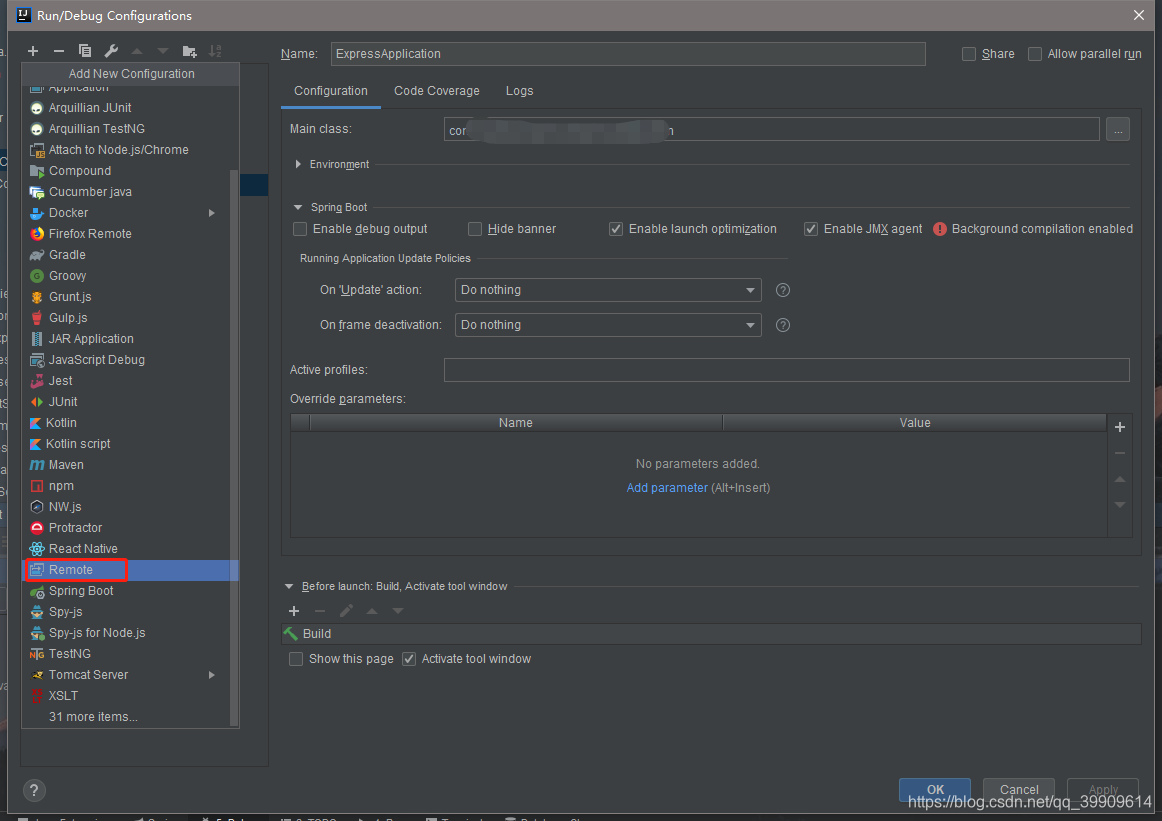Click the OK button
This screenshot has width=1162, height=821.
pos(934,789)
